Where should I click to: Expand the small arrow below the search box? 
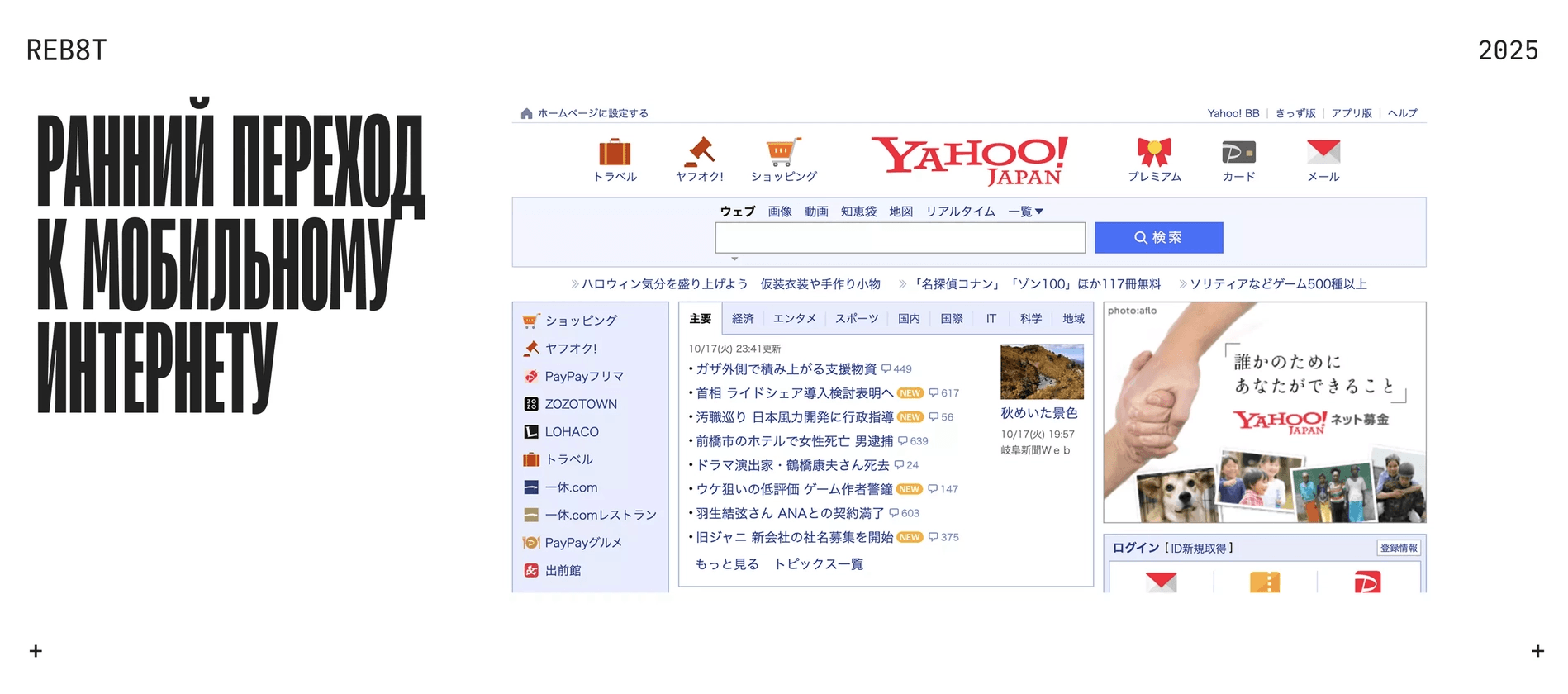734,259
